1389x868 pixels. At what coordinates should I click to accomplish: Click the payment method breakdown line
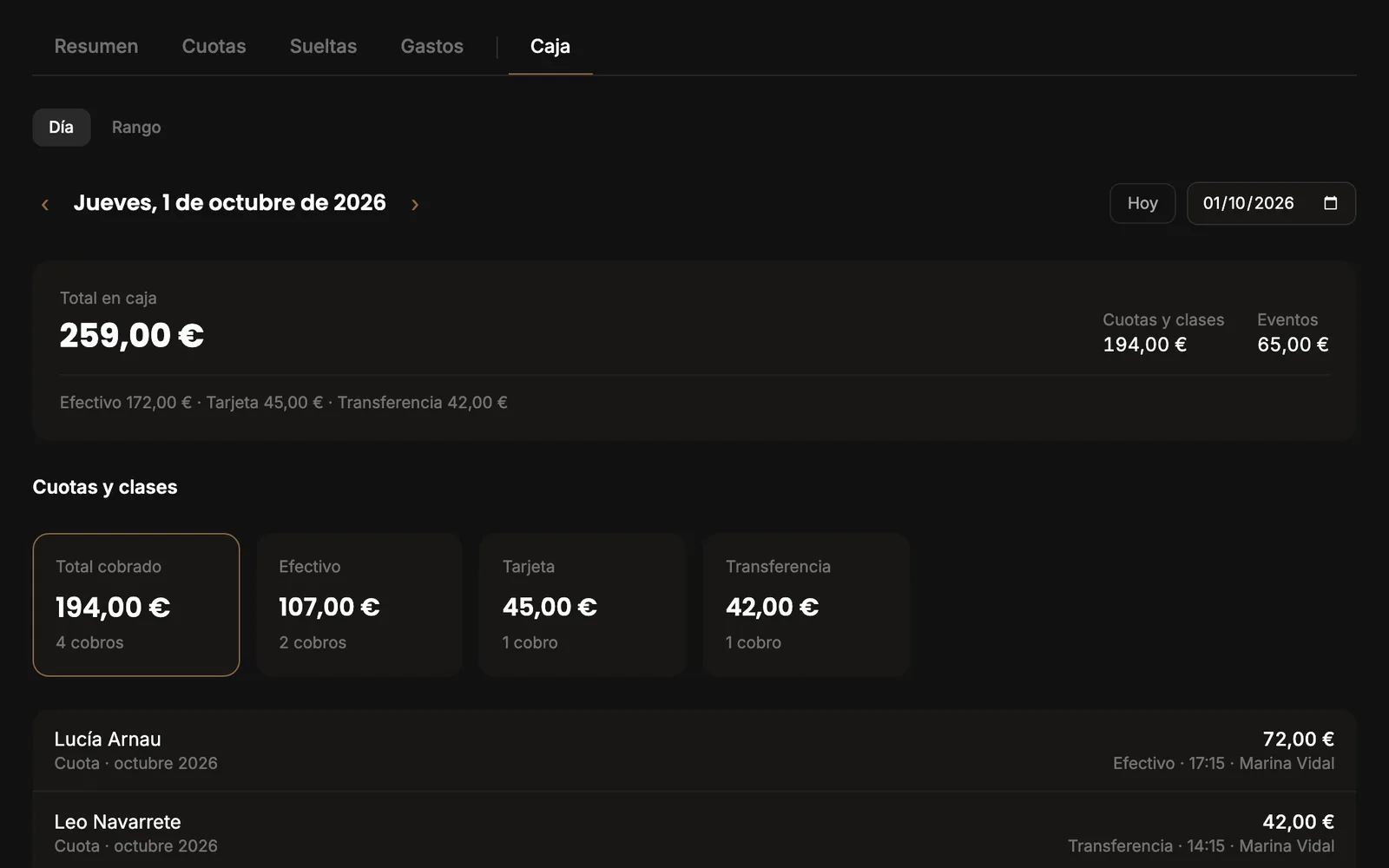click(284, 403)
